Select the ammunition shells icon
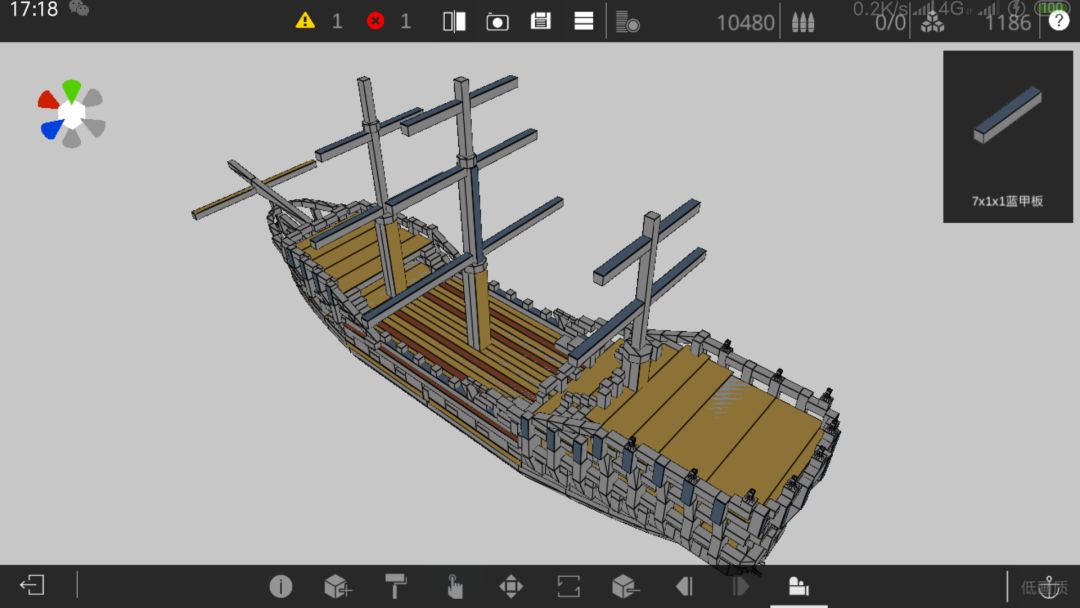Screen dimensions: 1080x608 (x=803, y=22)
